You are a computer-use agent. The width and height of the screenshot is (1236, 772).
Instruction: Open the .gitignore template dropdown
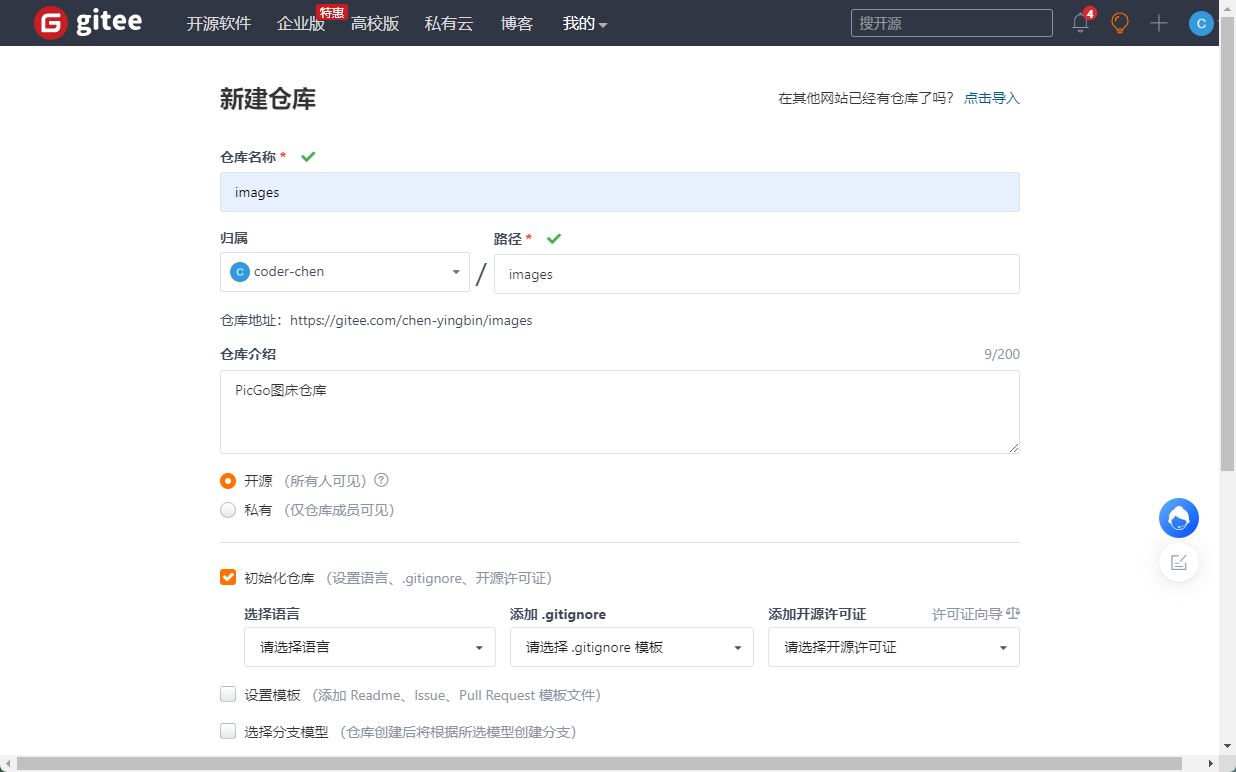[x=632, y=647]
